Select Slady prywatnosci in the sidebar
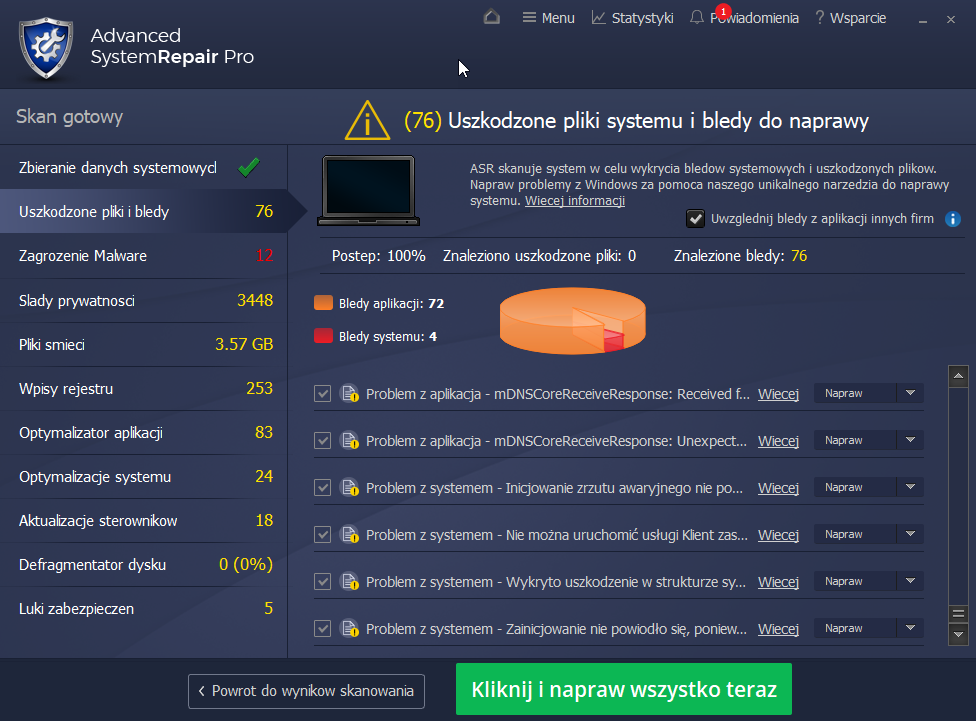The image size is (976, 721). pos(144,301)
